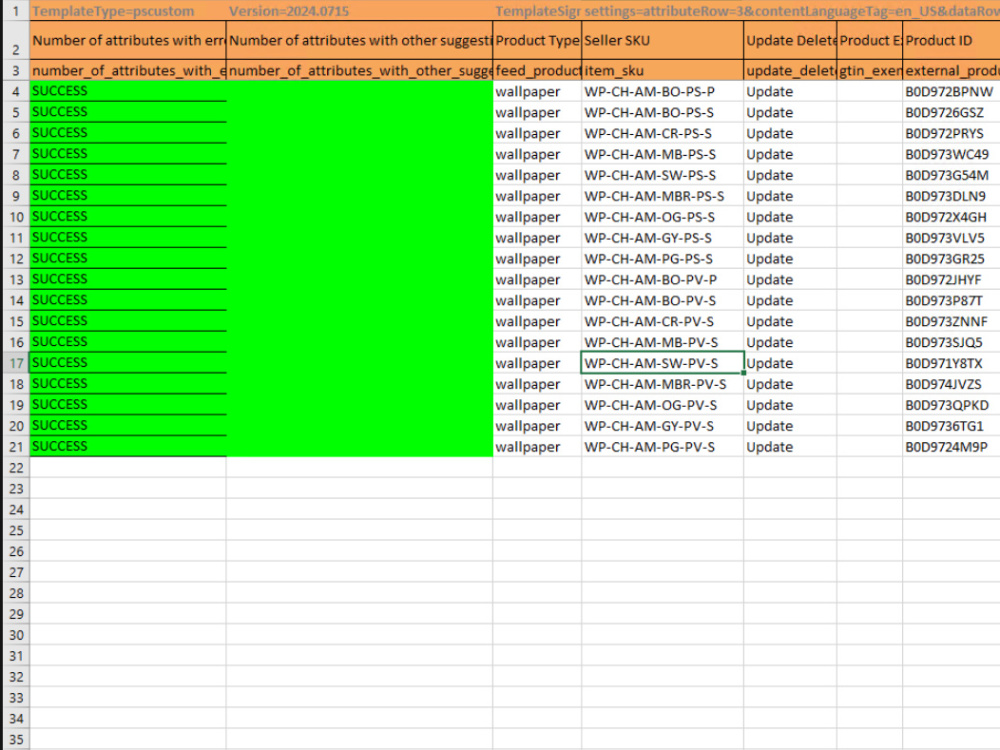Click Product ID cell B0D973P87T

(x=951, y=300)
